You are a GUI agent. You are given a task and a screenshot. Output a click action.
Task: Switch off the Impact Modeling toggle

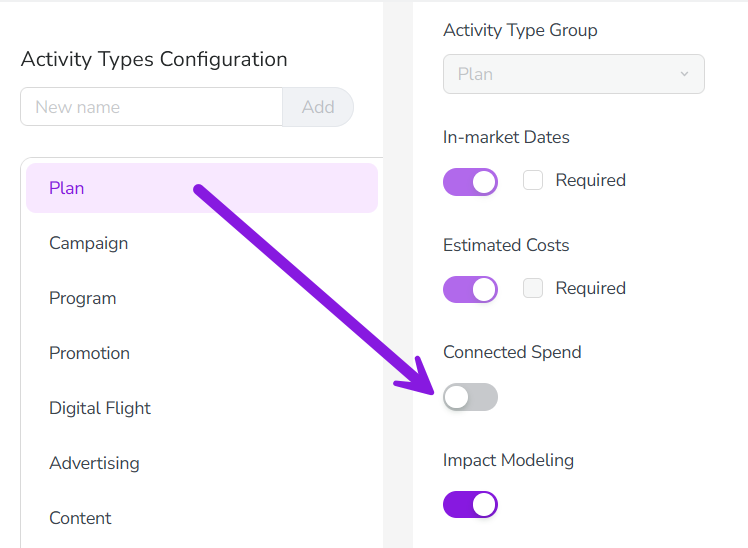(x=470, y=505)
